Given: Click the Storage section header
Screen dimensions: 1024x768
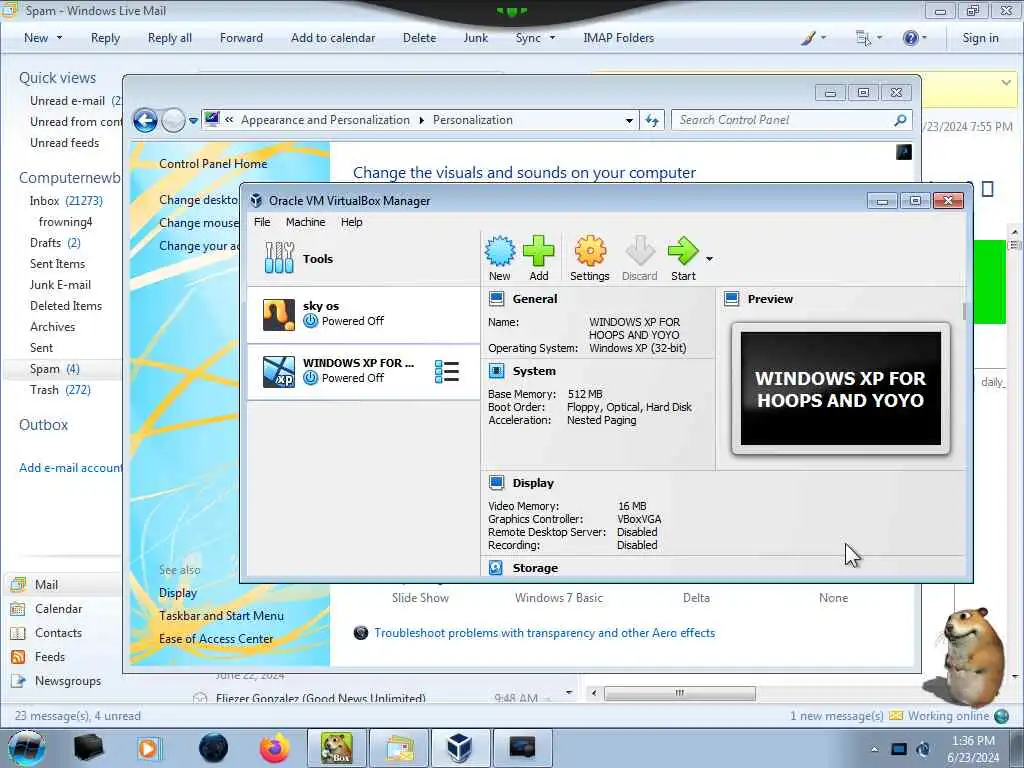Looking at the screenshot, I should tap(535, 568).
